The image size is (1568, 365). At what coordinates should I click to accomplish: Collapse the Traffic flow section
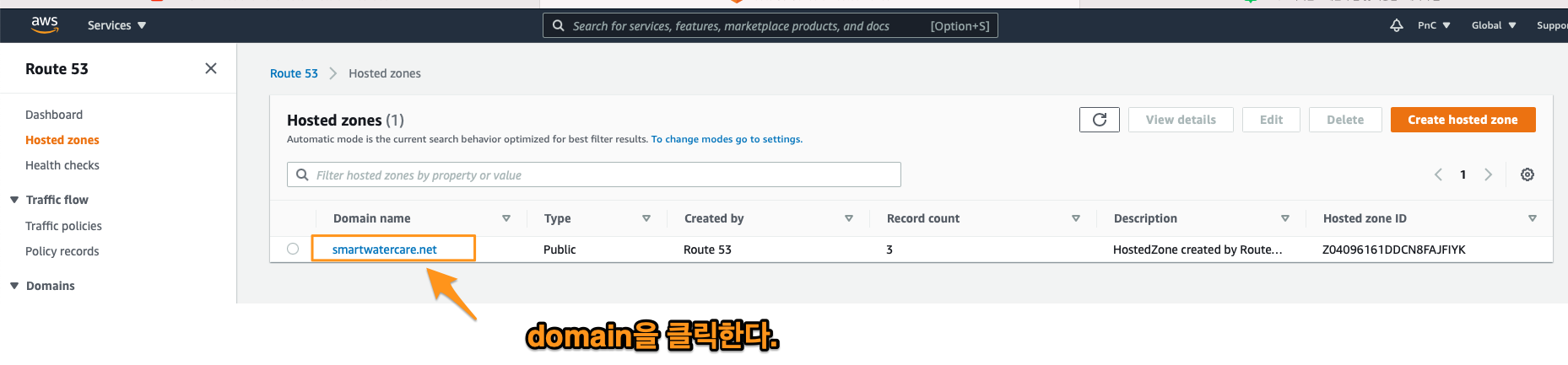(x=14, y=200)
